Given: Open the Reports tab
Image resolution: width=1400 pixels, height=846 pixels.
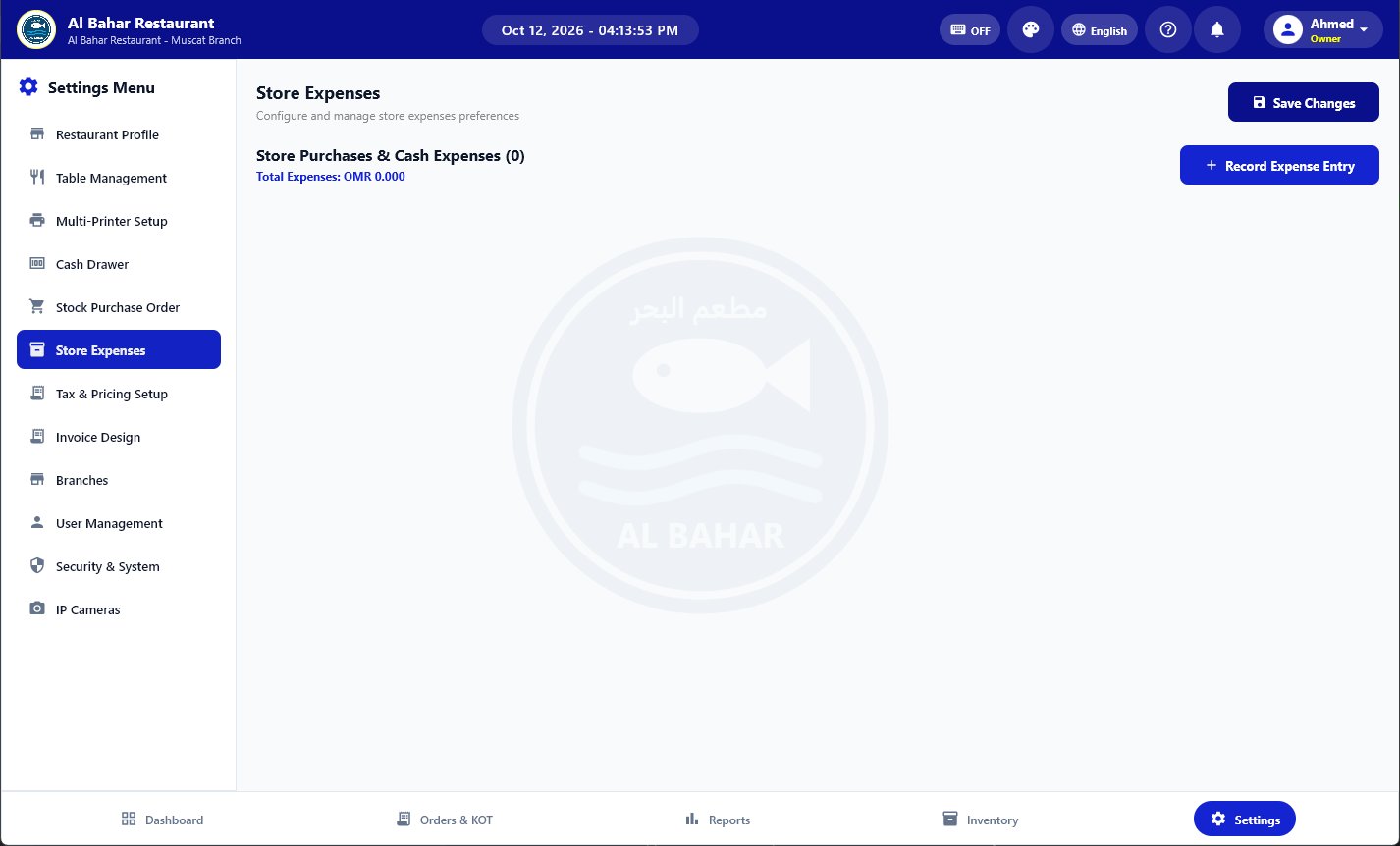Looking at the screenshot, I should point(718,820).
